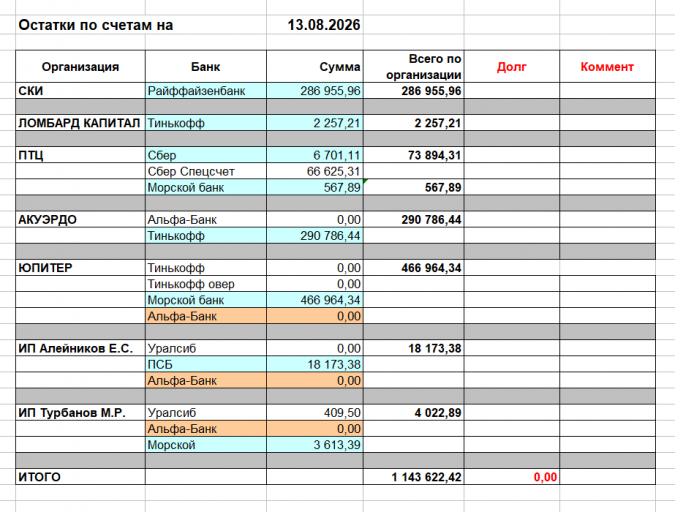The height and width of the screenshot is (512, 675).
Task: Select the organization cell 'СКИ'
Action: coord(81,91)
